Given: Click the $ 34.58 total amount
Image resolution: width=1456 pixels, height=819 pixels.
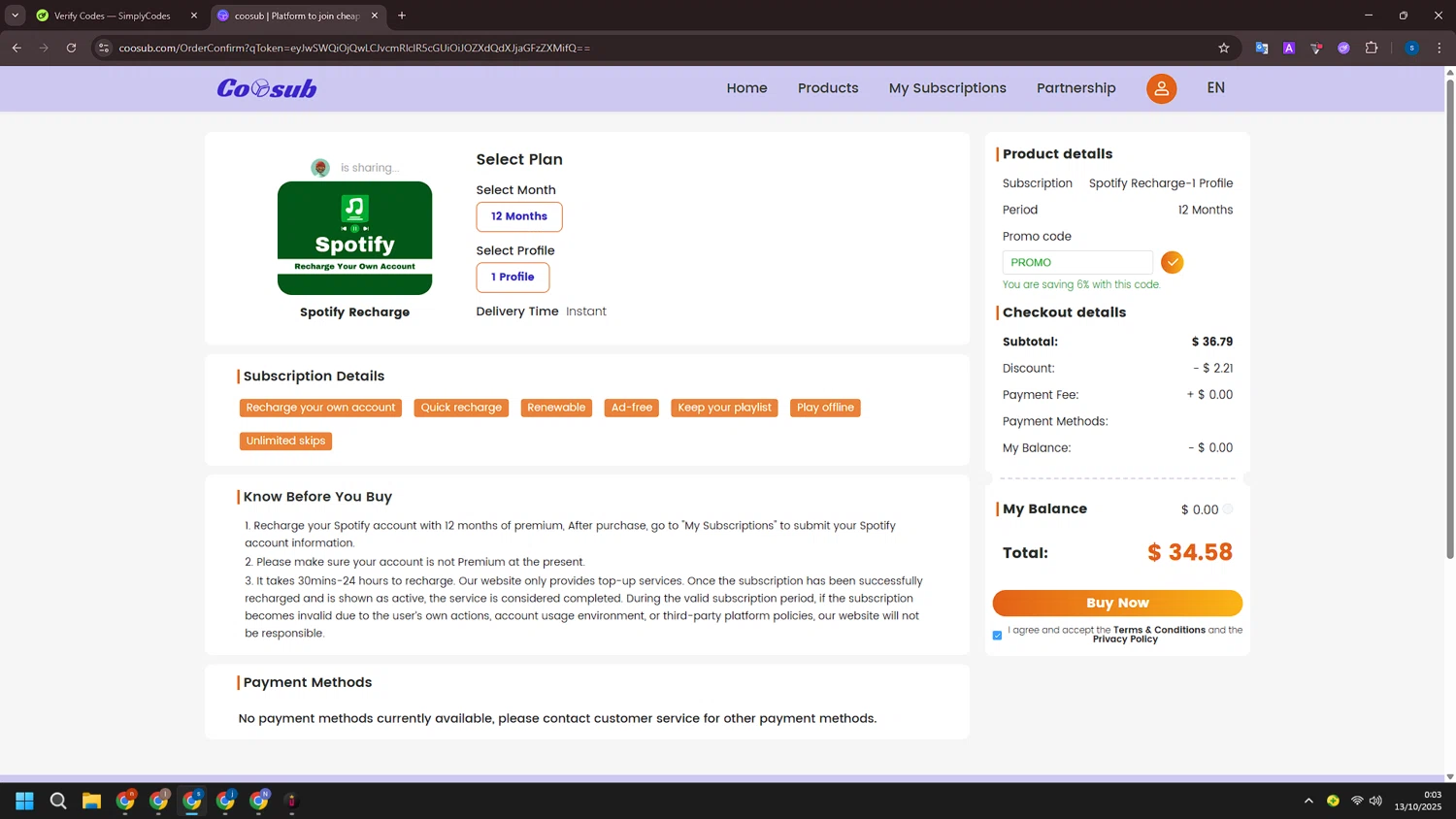Looking at the screenshot, I should pyautogui.click(x=1190, y=552).
